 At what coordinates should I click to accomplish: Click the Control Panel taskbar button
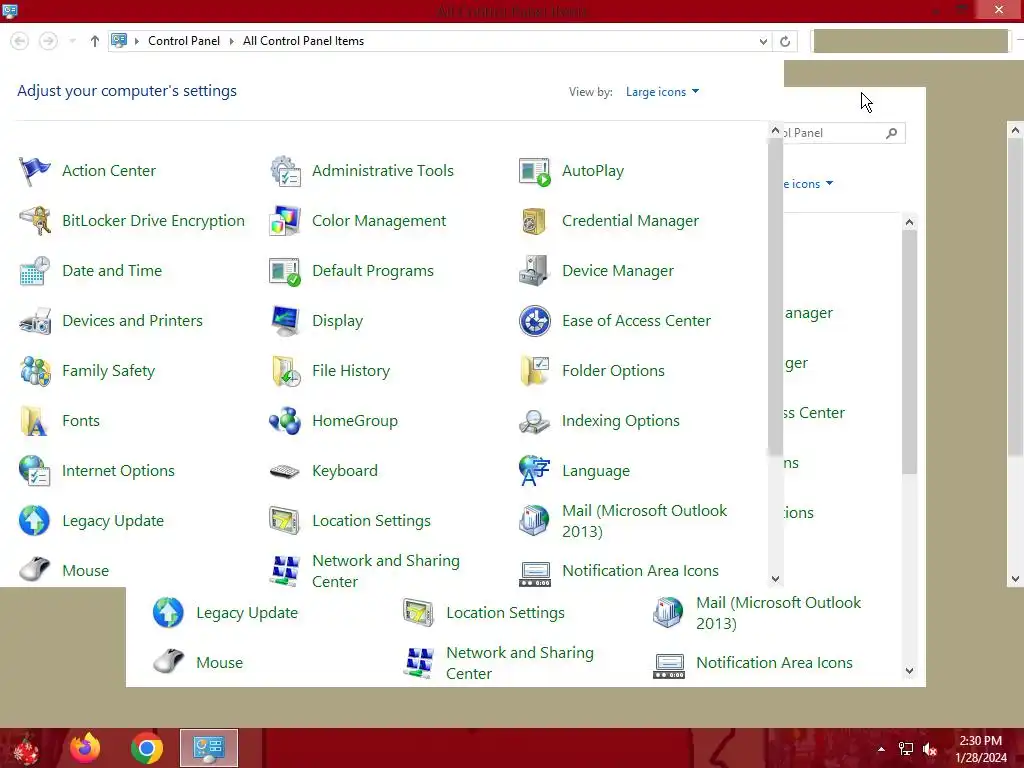coord(209,748)
